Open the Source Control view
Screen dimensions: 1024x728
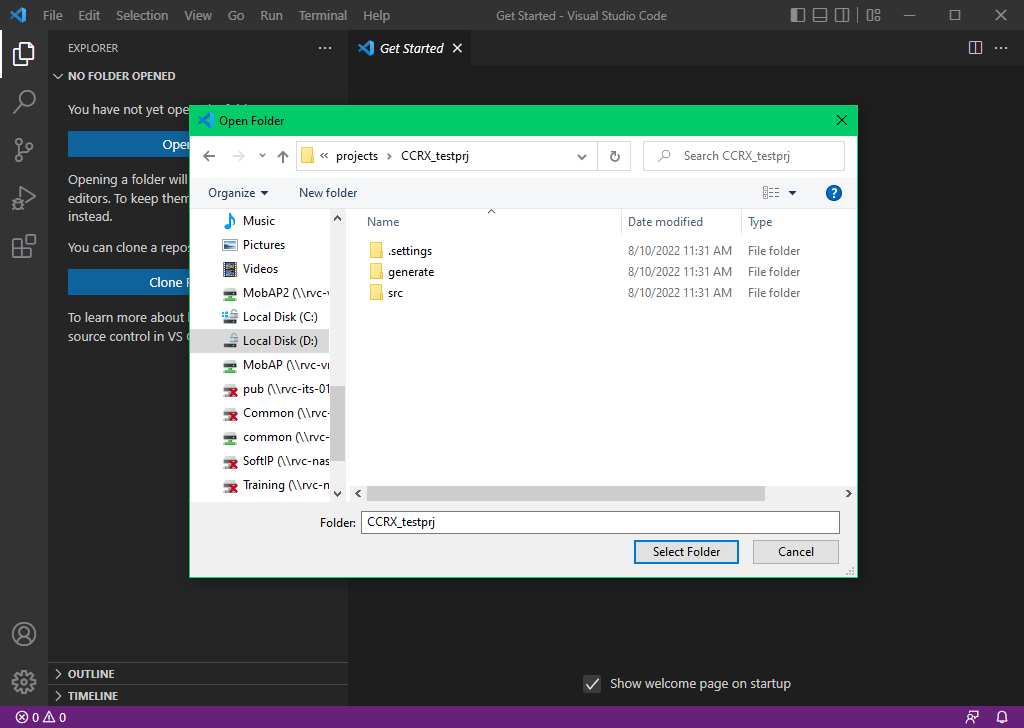click(24, 150)
